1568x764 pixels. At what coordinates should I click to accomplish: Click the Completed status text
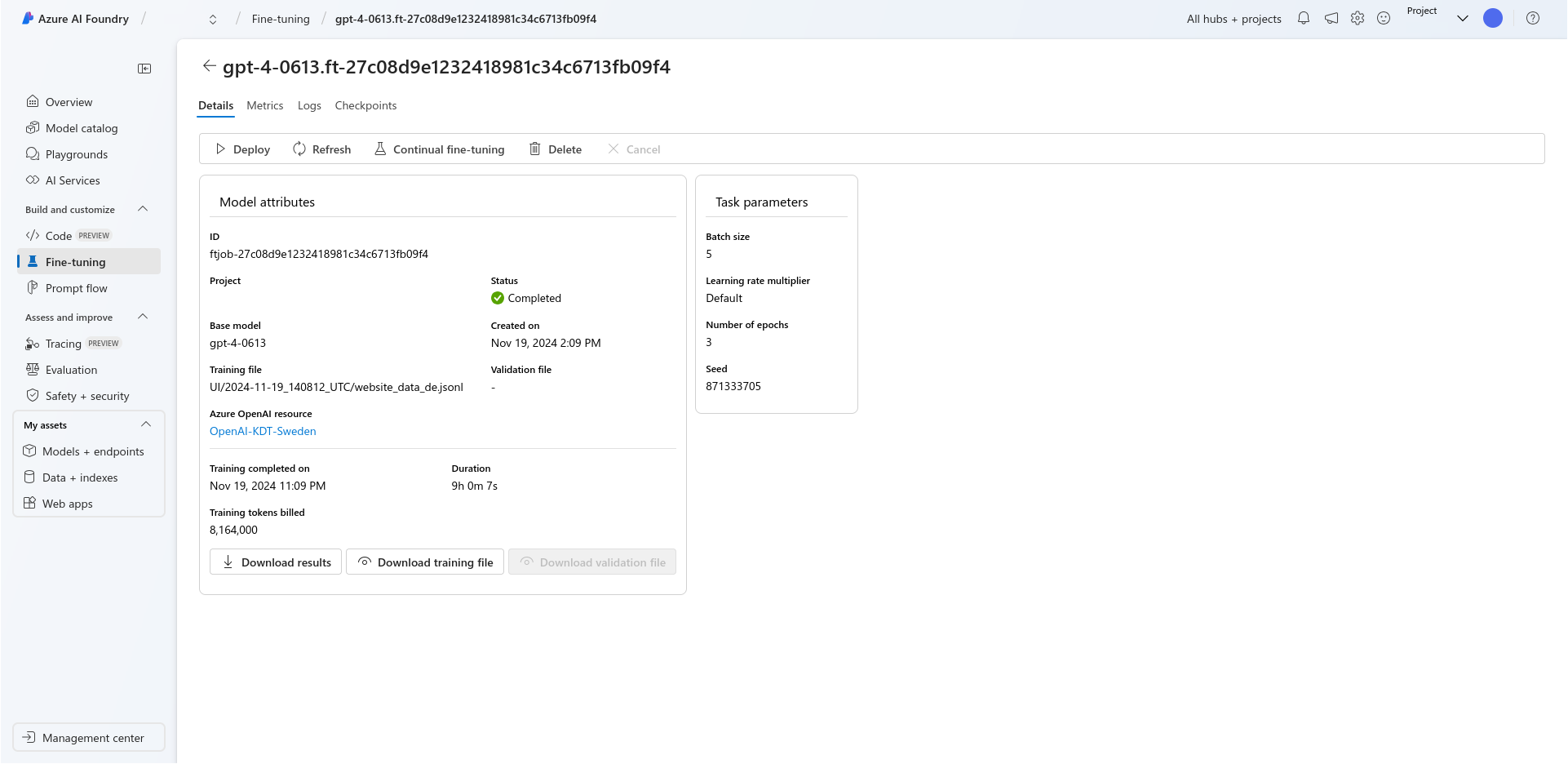coord(534,298)
